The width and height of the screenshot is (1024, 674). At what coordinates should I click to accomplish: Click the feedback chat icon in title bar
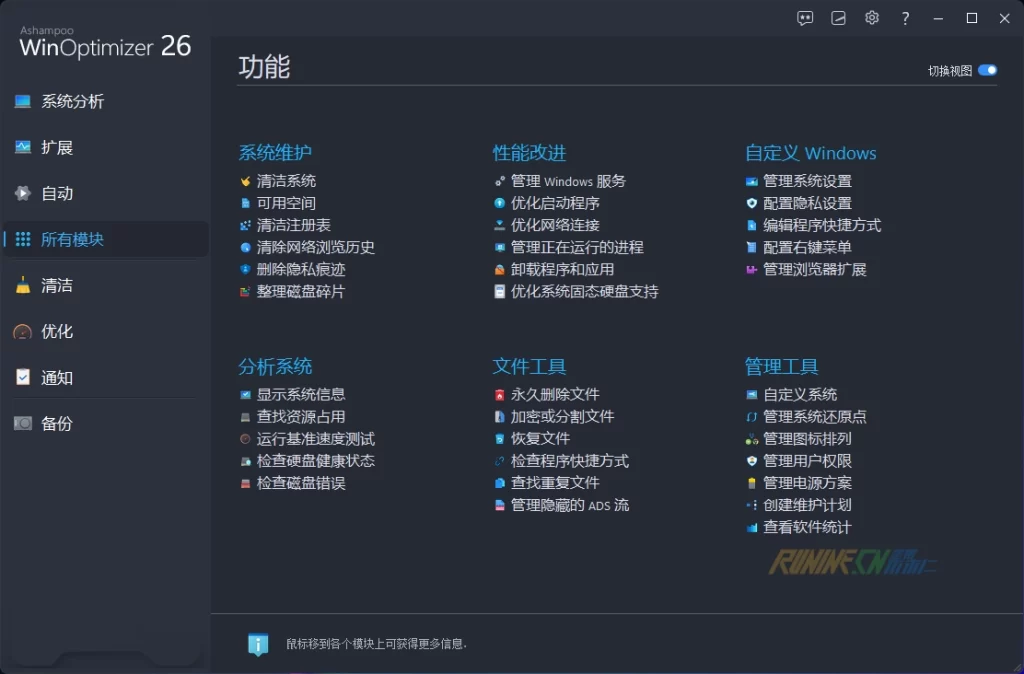click(x=805, y=18)
